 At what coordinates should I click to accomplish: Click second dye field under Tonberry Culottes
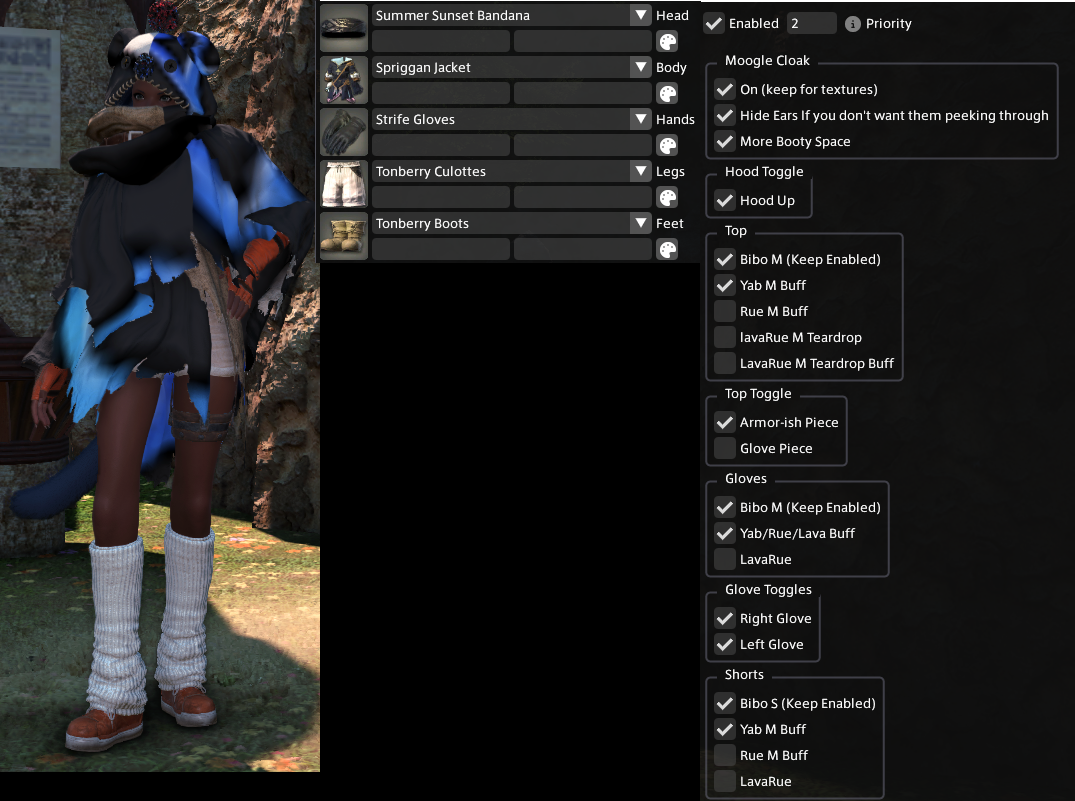point(583,198)
